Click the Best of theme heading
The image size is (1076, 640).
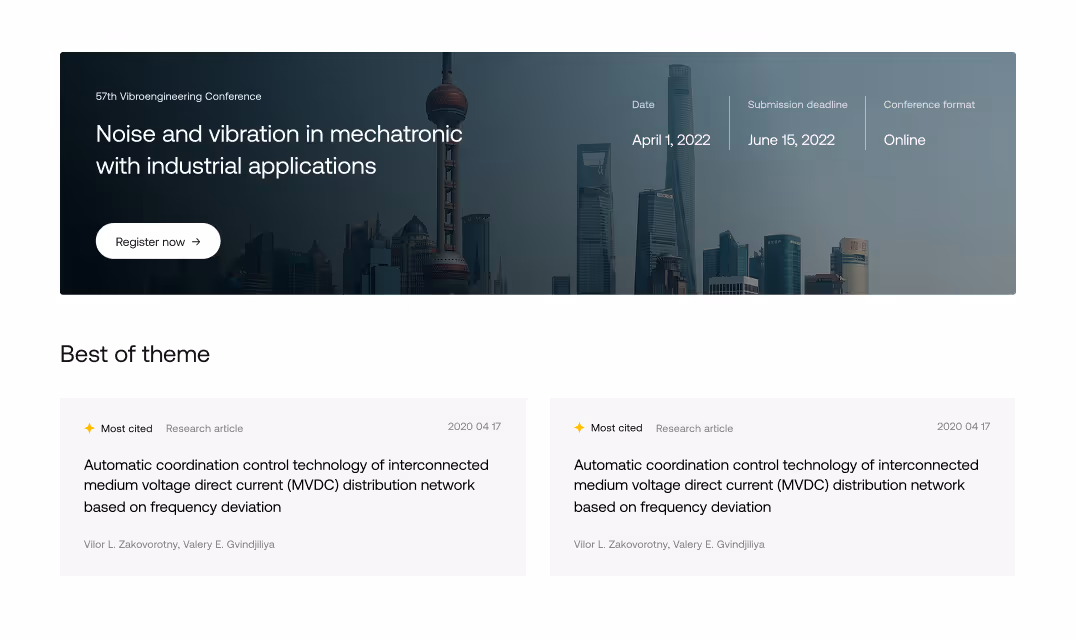(135, 354)
